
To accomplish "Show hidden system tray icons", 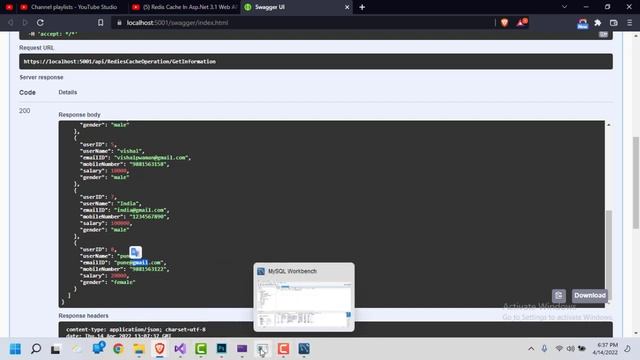I will 531,349.
